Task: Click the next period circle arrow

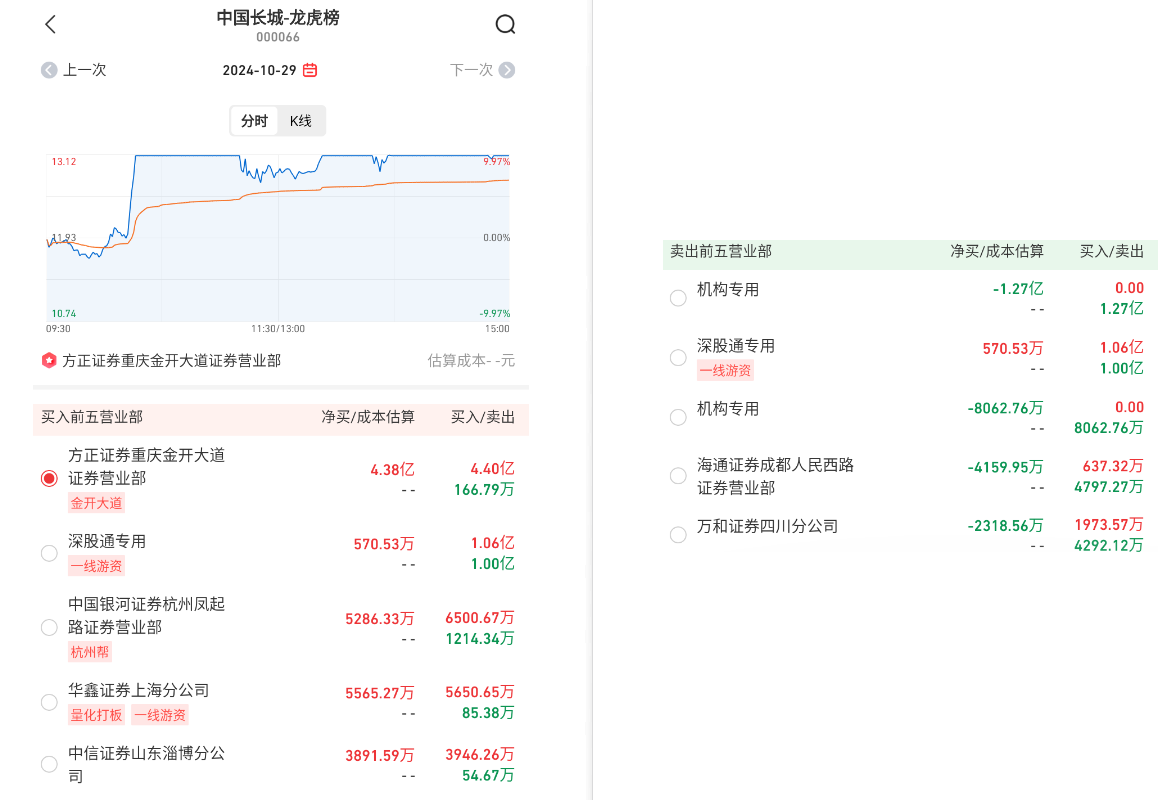Action: (x=507, y=70)
